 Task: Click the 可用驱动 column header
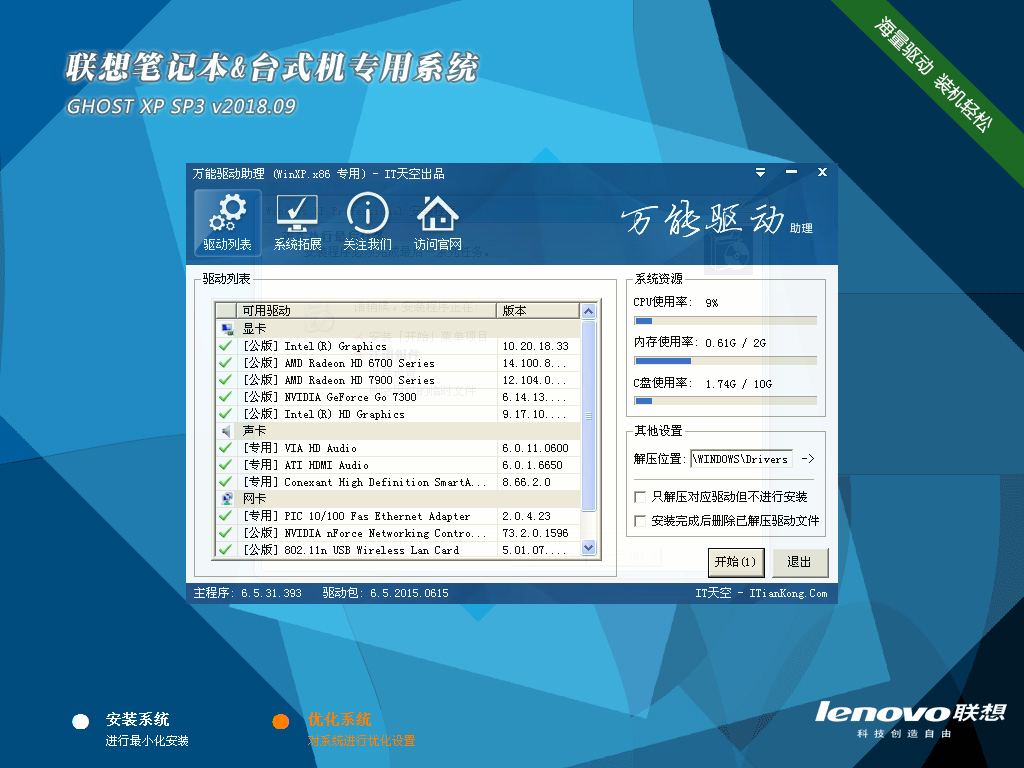(x=366, y=311)
